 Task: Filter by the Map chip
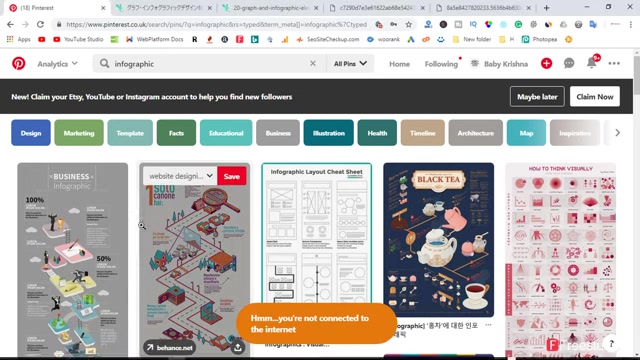pyautogui.click(x=526, y=133)
